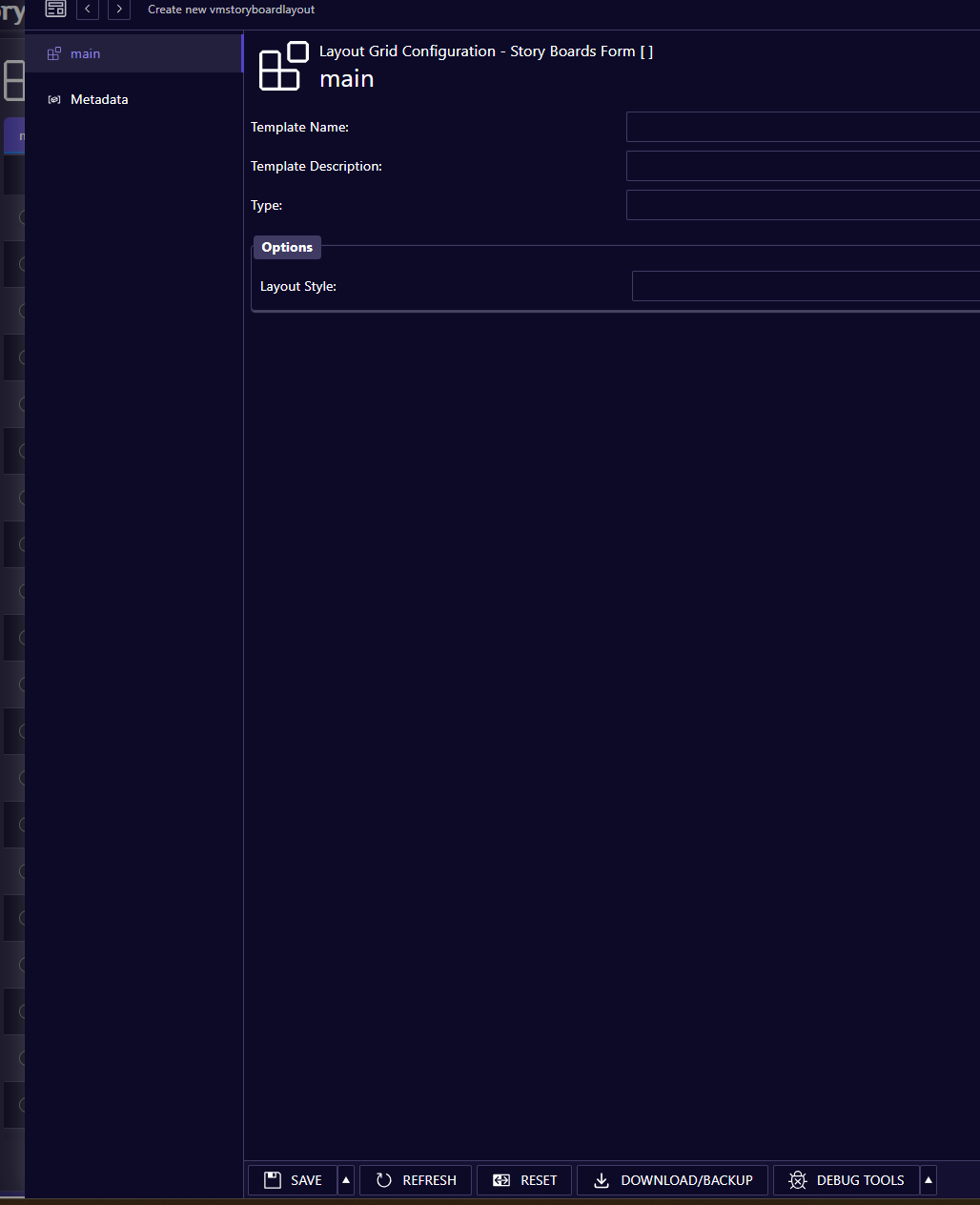
Task: Click the forward navigation arrow at the top
Action: click(x=118, y=10)
